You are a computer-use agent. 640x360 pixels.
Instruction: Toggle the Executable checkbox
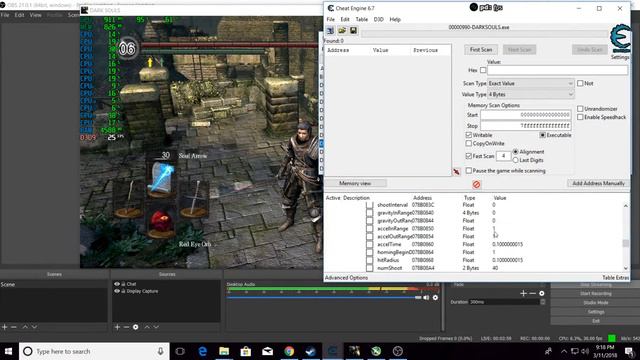[542, 135]
